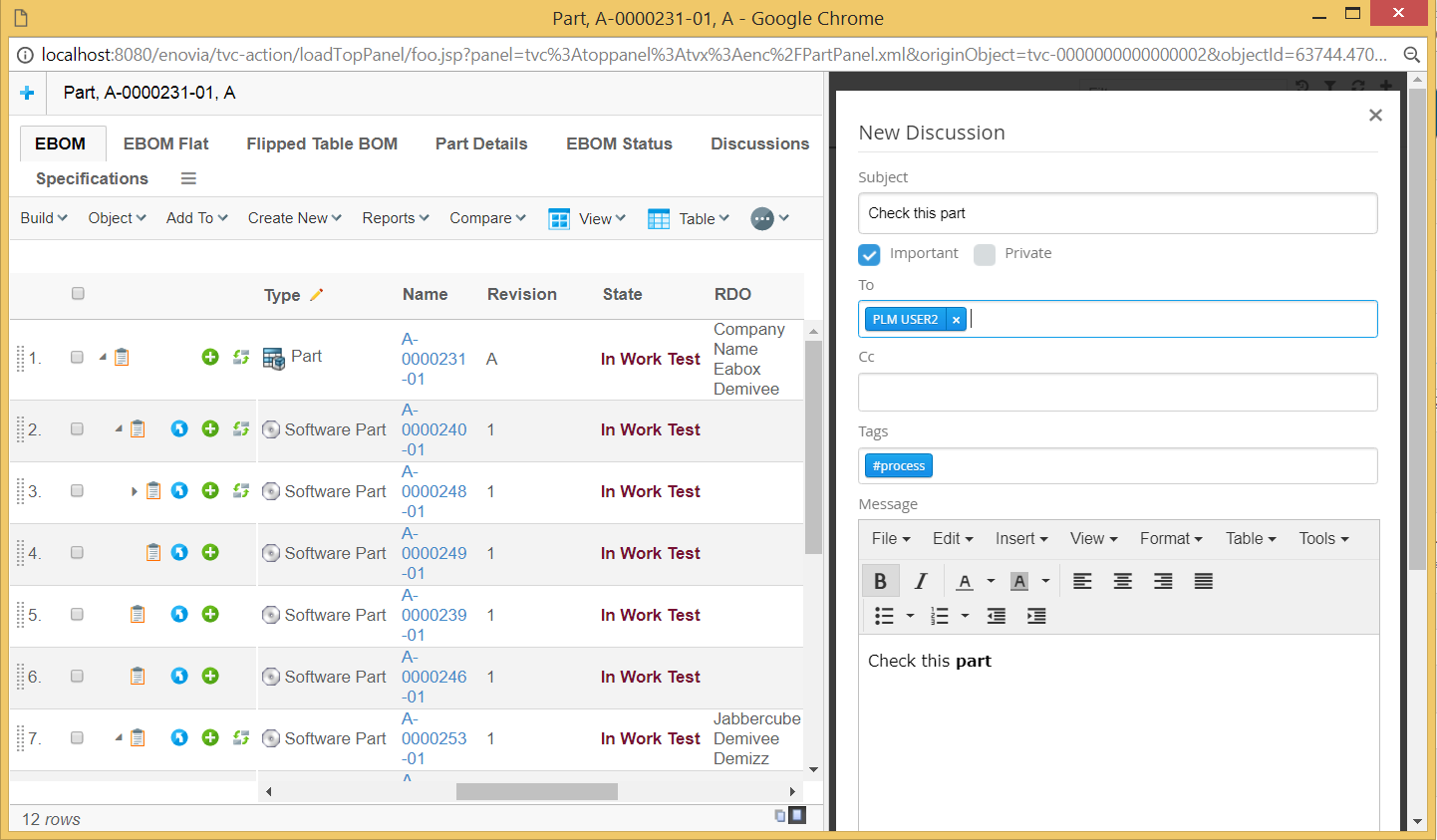Open the Format menu in message editor
This screenshot has width=1437, height=840.
pyautogui.click(x=1170, y=538)
